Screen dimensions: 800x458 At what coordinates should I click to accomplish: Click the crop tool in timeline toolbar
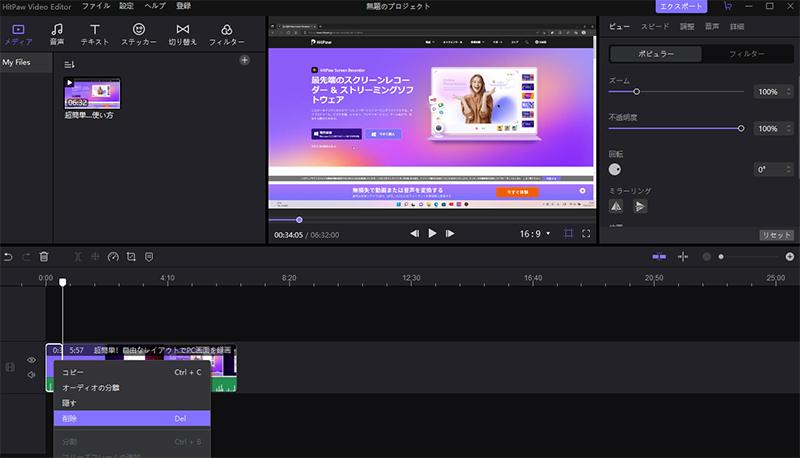131,257
